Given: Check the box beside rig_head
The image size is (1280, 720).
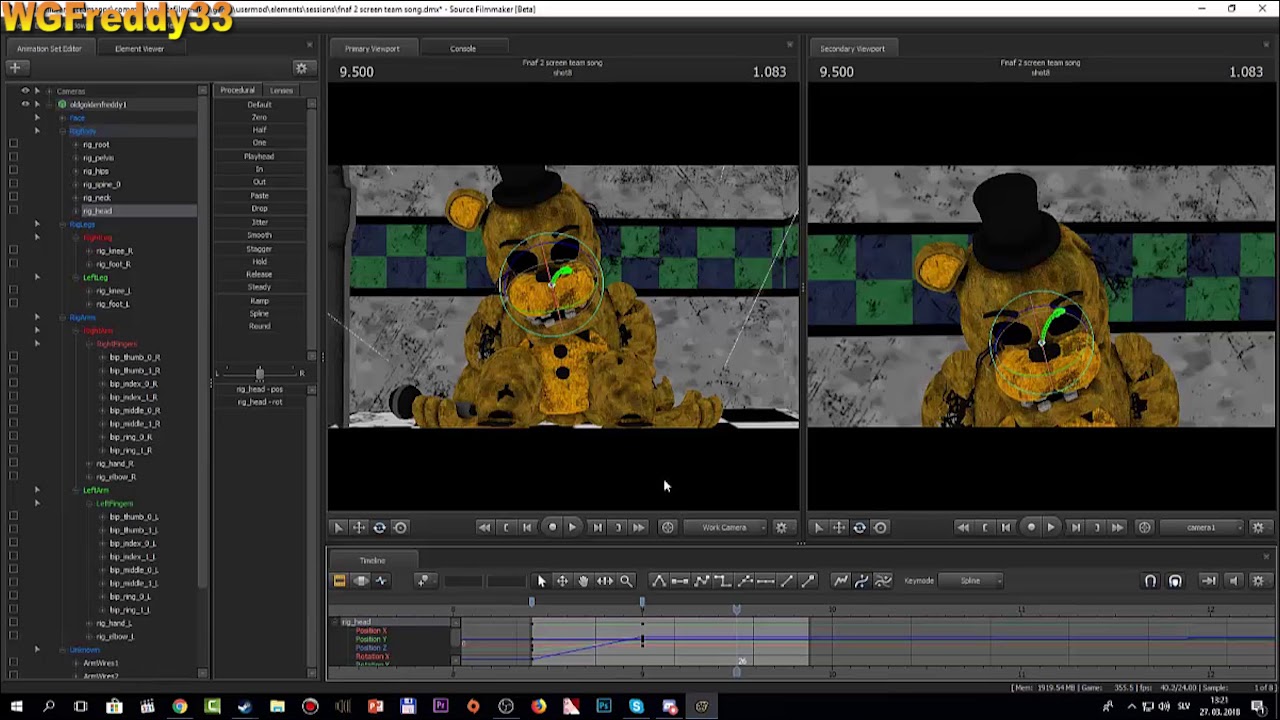Looking at the screenshot, I should (x=13, y=210).
